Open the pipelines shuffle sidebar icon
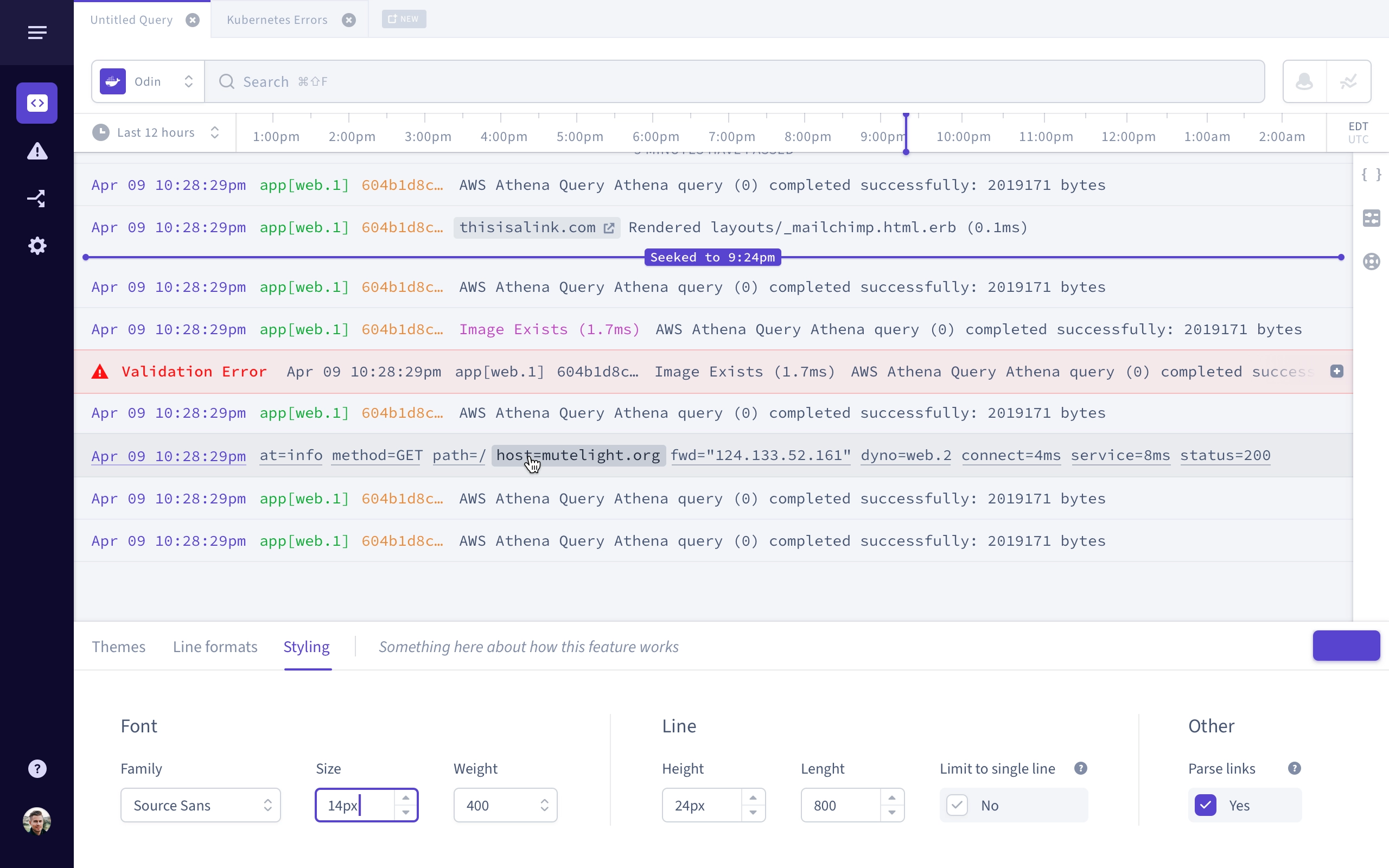1389x868 pixels. (37, 199)
